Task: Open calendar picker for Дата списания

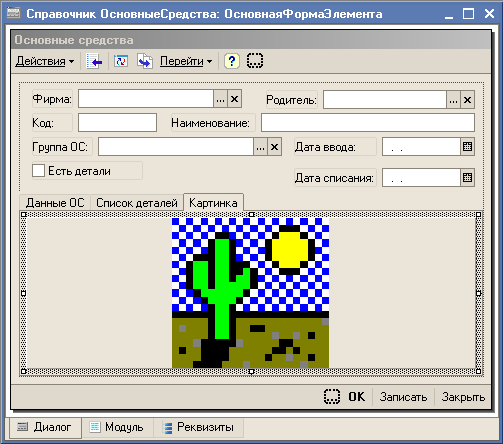Action: coord(467,178)
